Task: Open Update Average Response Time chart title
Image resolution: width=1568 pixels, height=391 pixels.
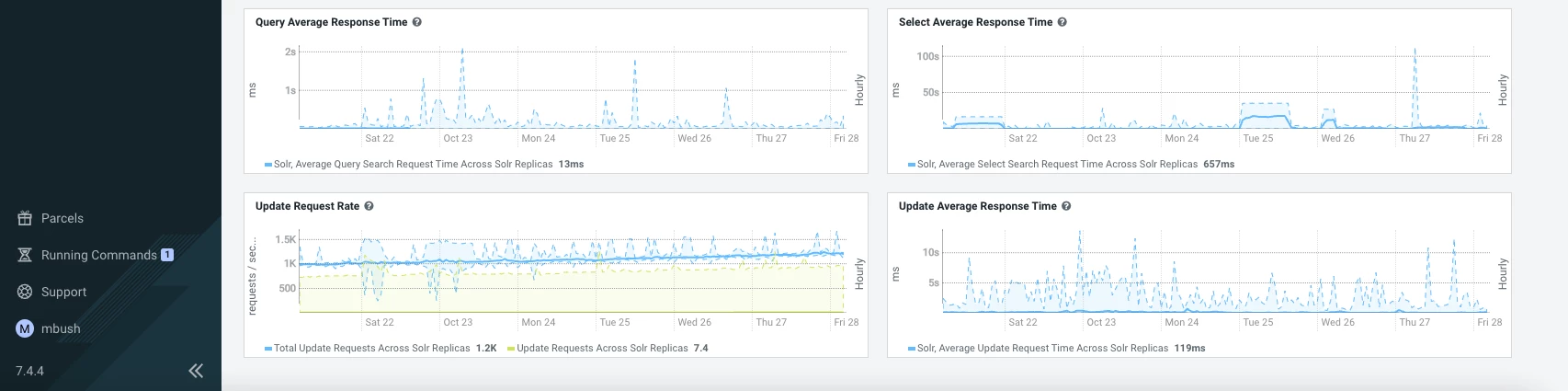Action: (x=978, y=206)
